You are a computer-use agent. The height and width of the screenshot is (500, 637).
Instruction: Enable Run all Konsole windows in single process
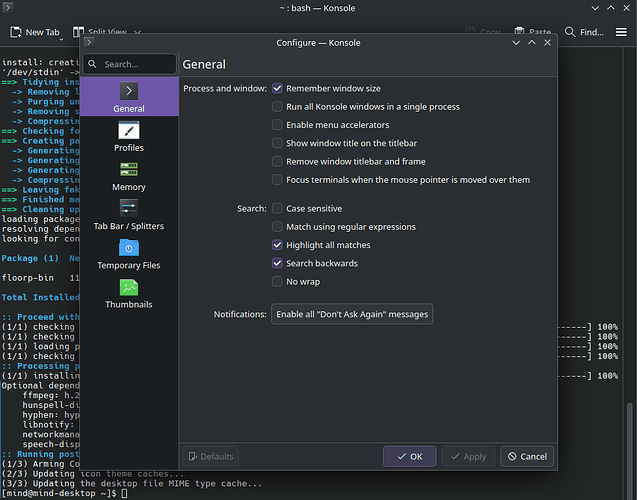277,106
